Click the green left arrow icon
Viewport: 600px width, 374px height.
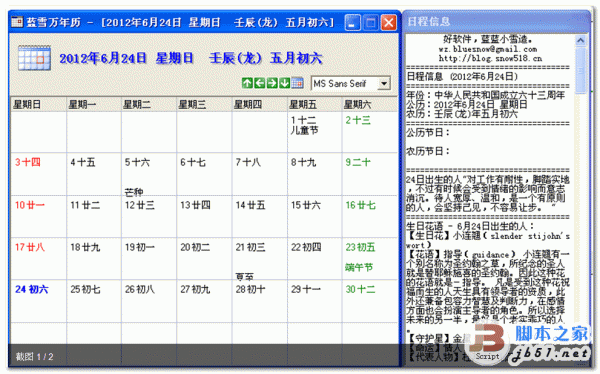(259, 83)
